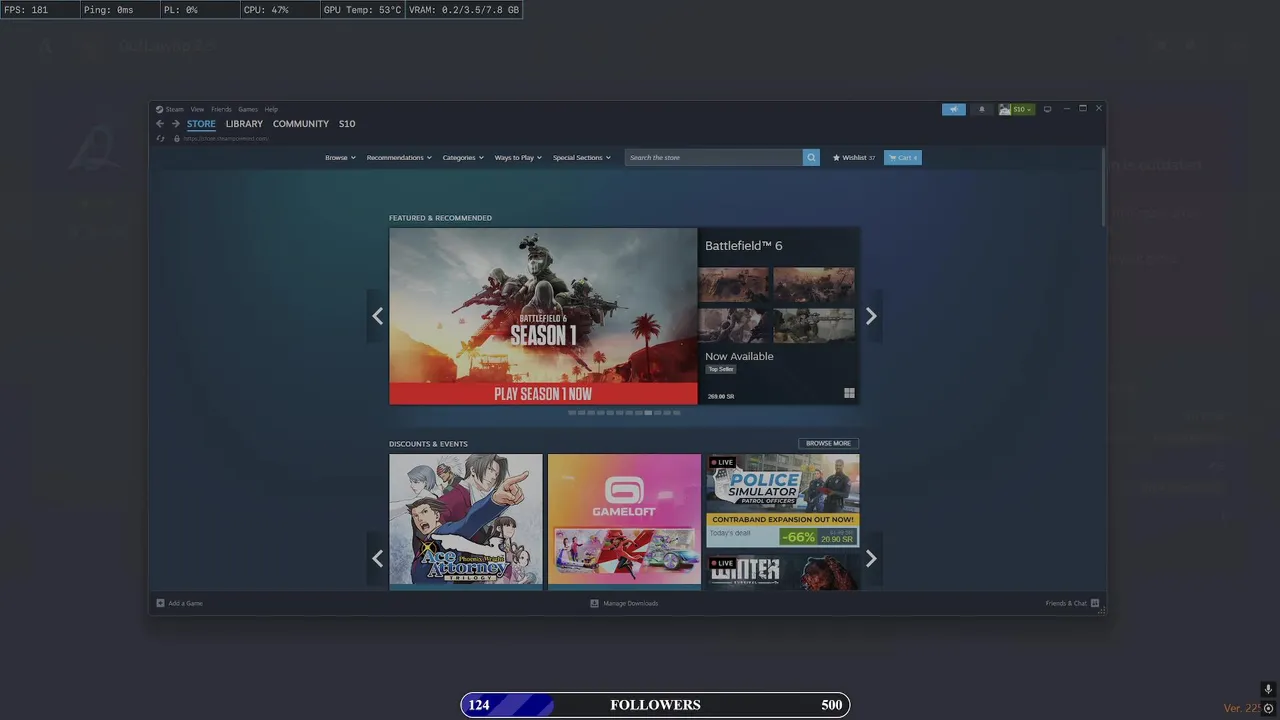
Task: Expand the Recommendations dropdown
Action: (x=399, y=157)
